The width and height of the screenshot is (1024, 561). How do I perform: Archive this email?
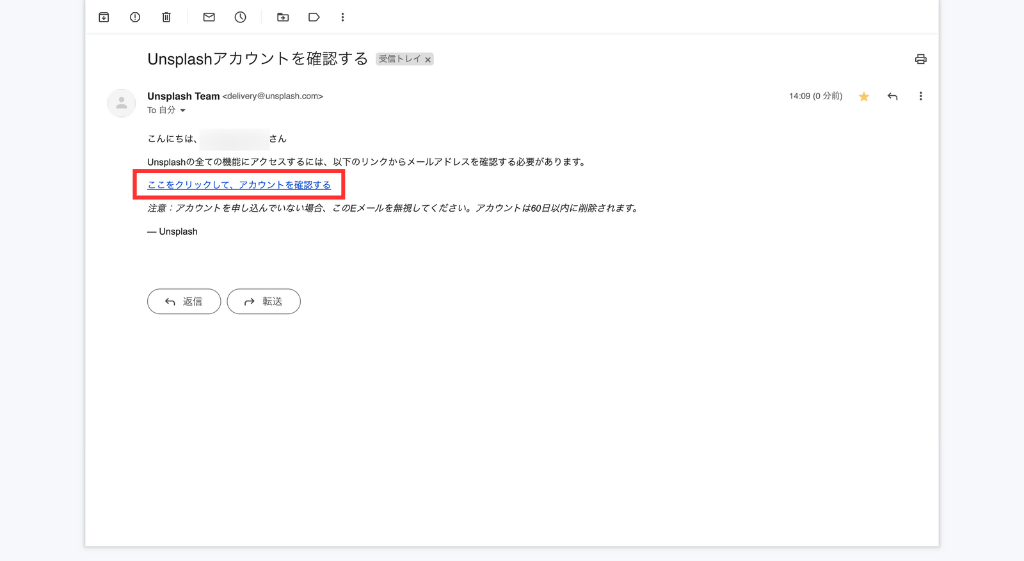pos(104,17)
